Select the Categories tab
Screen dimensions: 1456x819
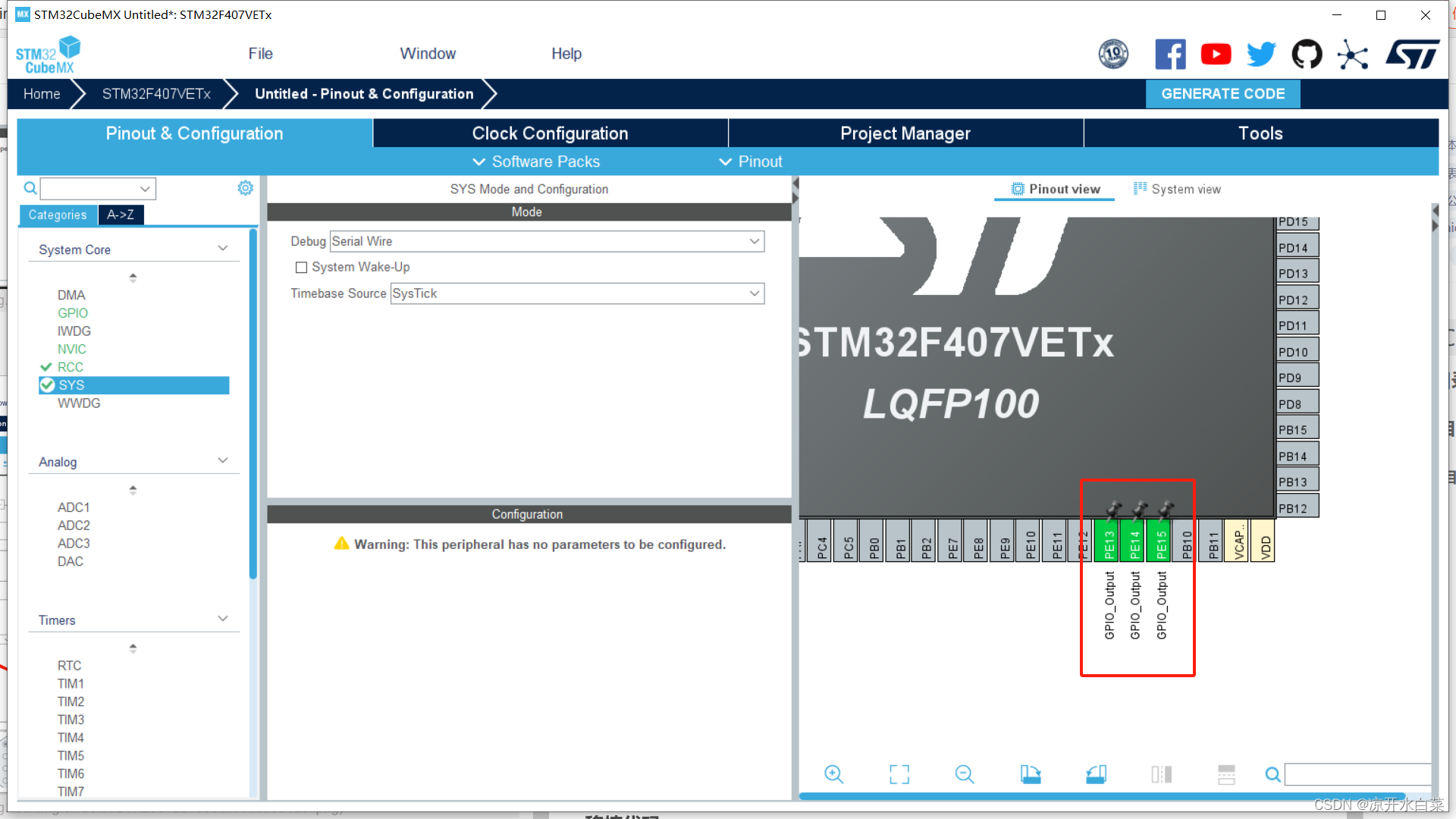[58, 215]
